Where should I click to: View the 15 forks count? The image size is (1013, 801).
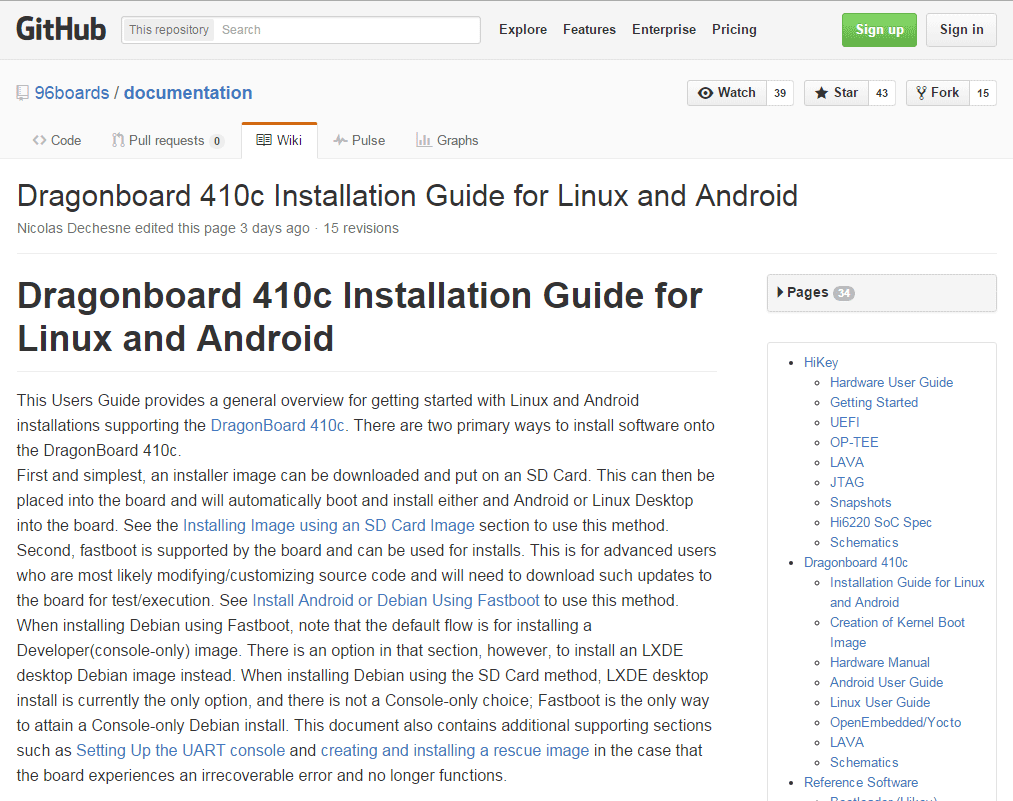pos(983,93)
